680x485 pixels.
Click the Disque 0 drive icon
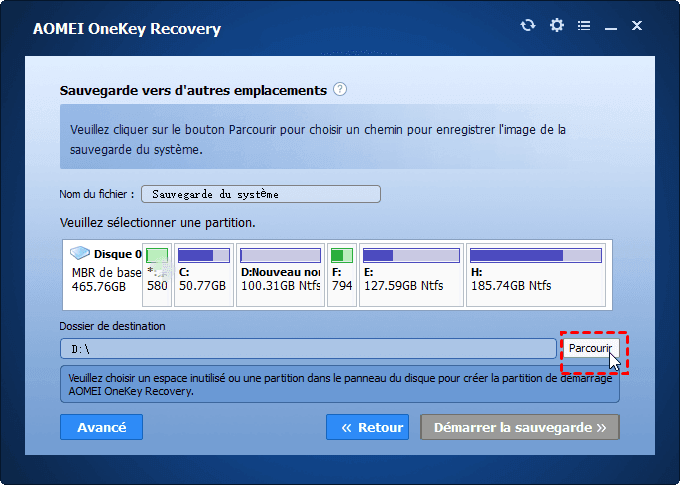click(80, 252)
